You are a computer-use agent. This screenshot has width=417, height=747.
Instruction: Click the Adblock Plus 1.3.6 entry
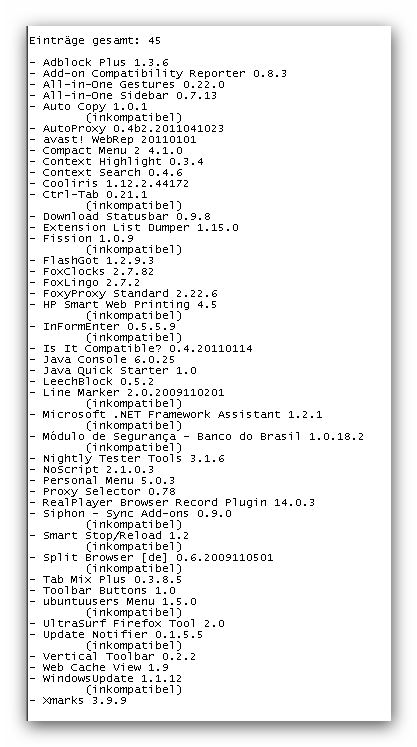105,63
